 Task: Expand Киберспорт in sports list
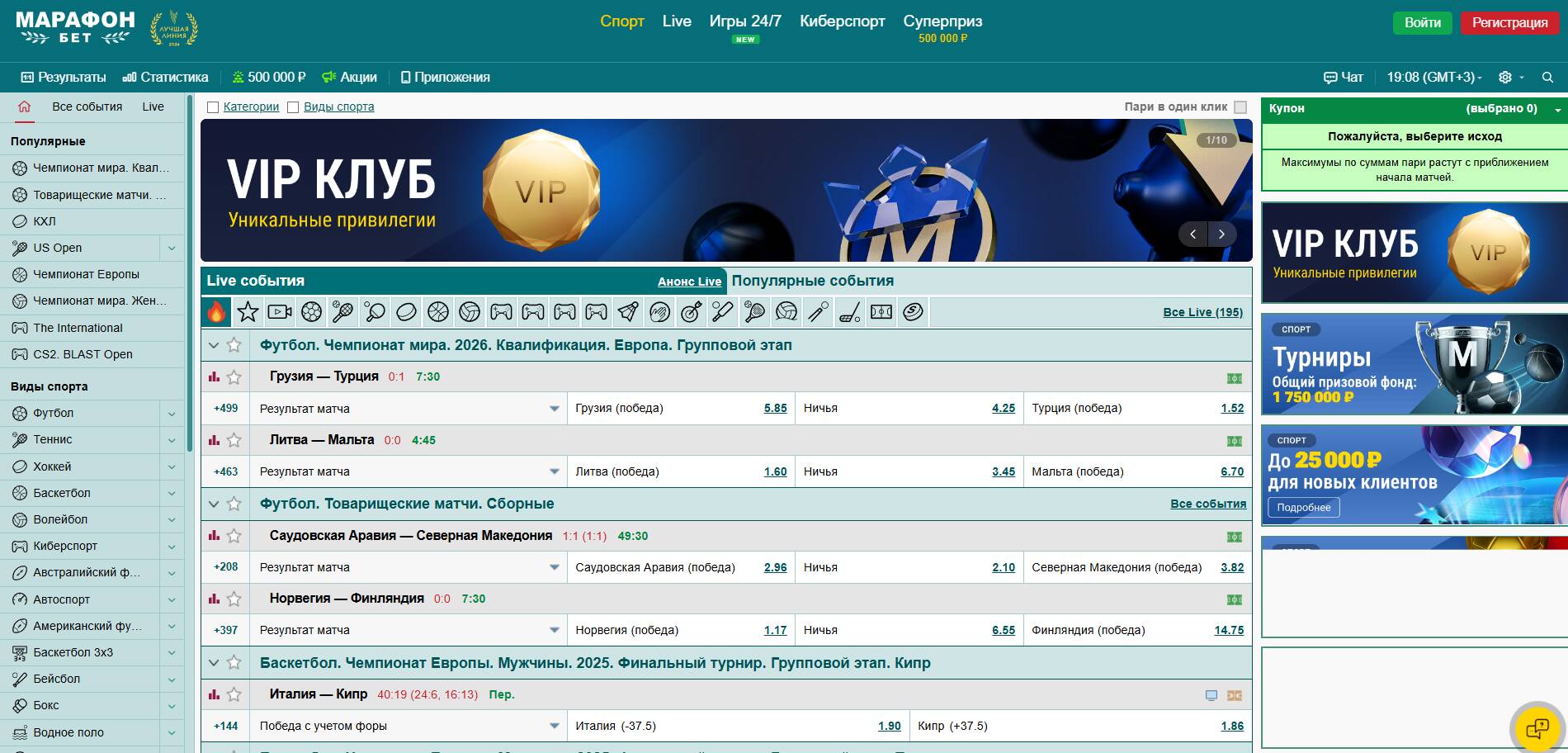pyautogui.click(x=172, y=546)
